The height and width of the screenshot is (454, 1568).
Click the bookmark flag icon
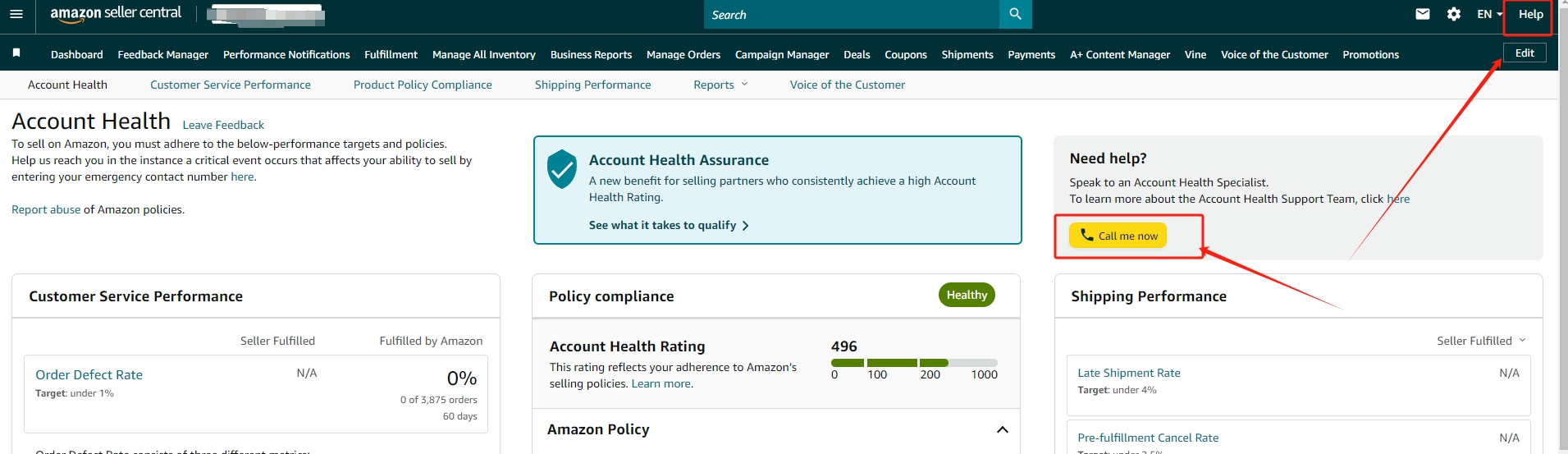[16, 53]
